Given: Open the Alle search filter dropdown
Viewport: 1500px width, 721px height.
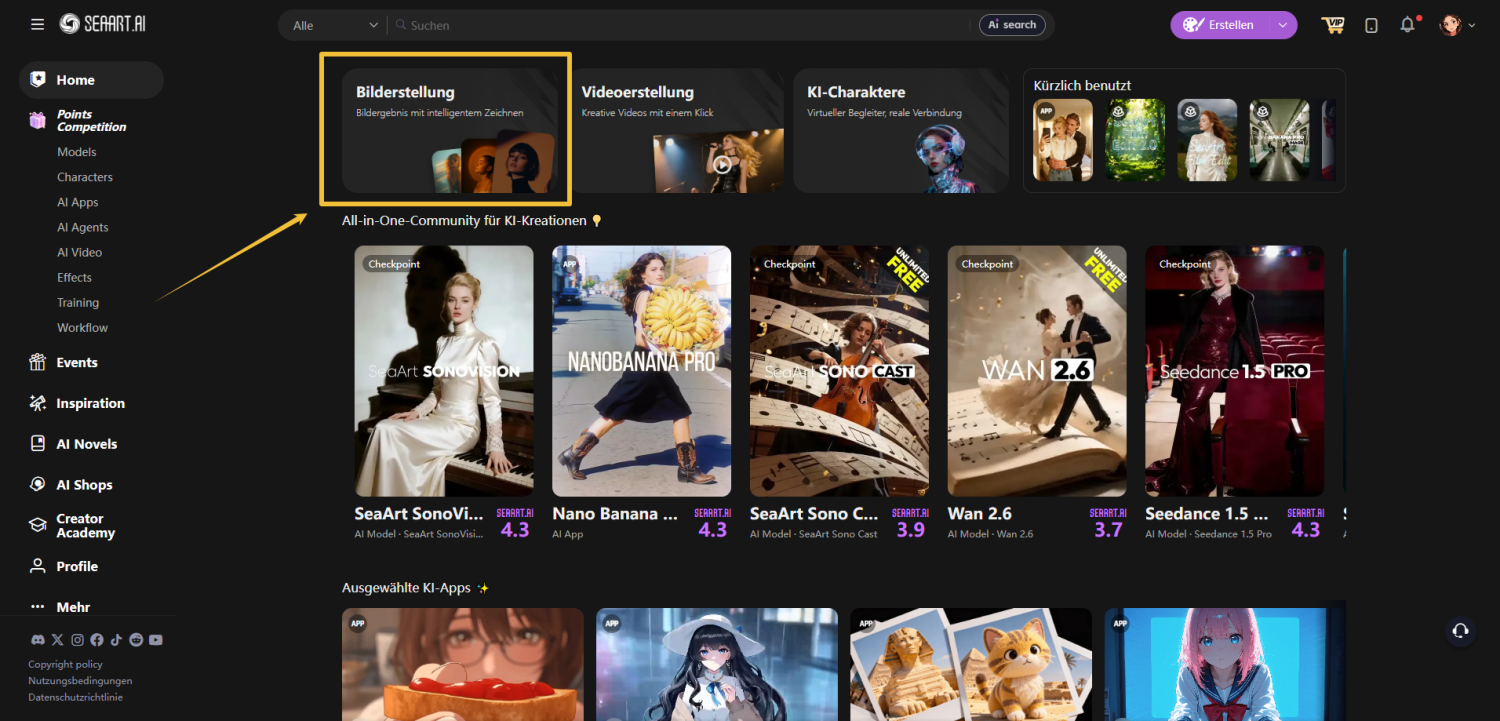Looking at the screenshot, I should [334, 25].
